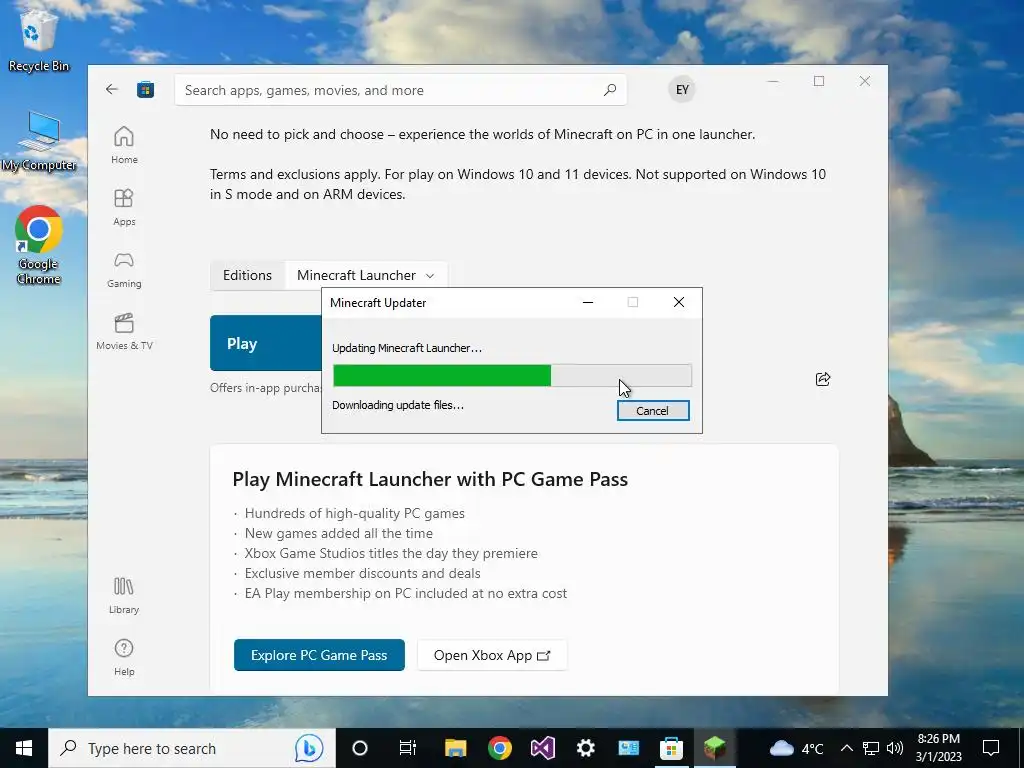Select the Recycle Bin desktop icon
The height and width of the screenshot is (768, 1024).
tap(39, 39)
